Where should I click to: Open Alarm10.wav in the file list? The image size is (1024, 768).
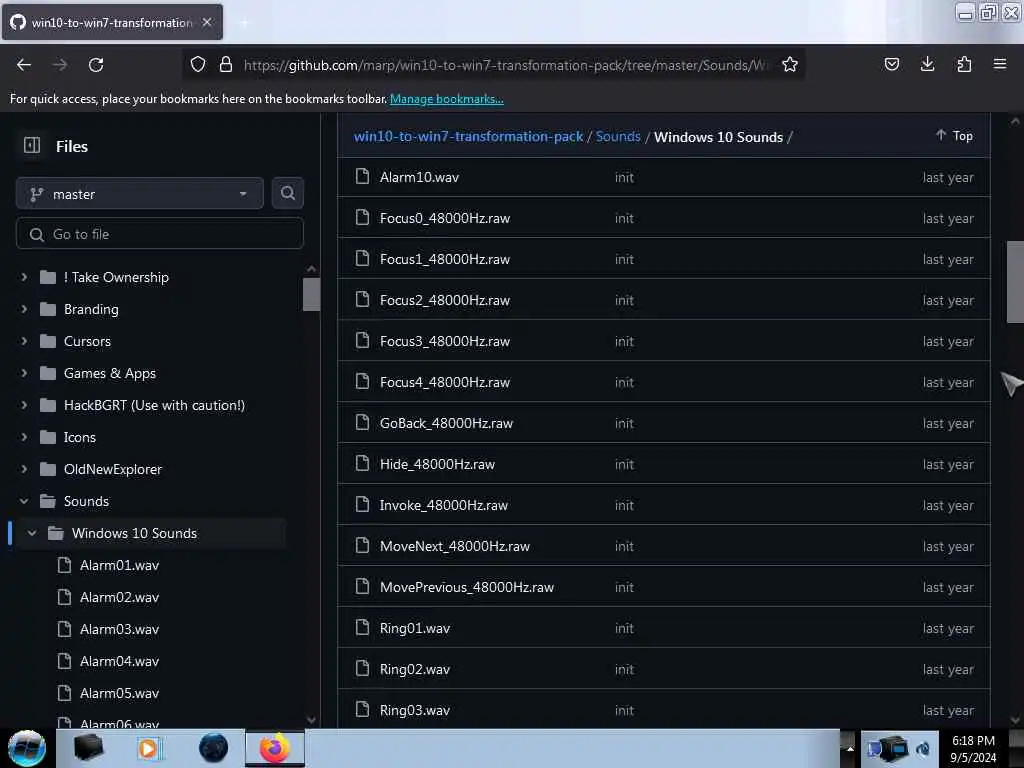pos(419,177)
